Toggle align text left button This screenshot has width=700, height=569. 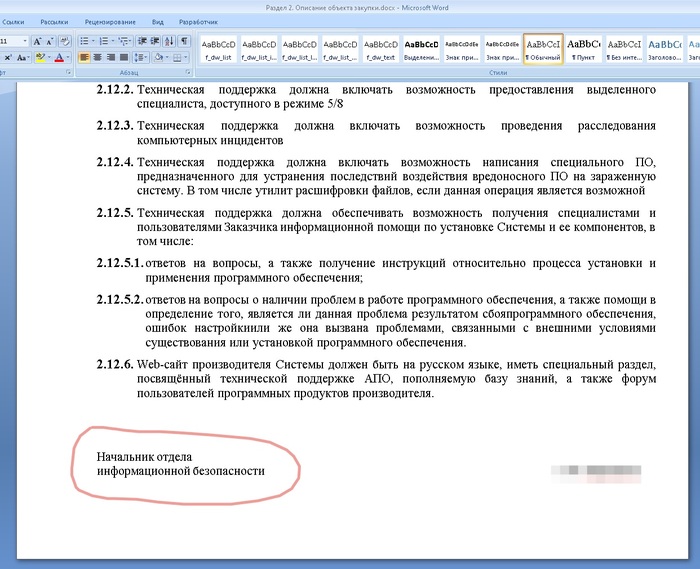[85, 58]
